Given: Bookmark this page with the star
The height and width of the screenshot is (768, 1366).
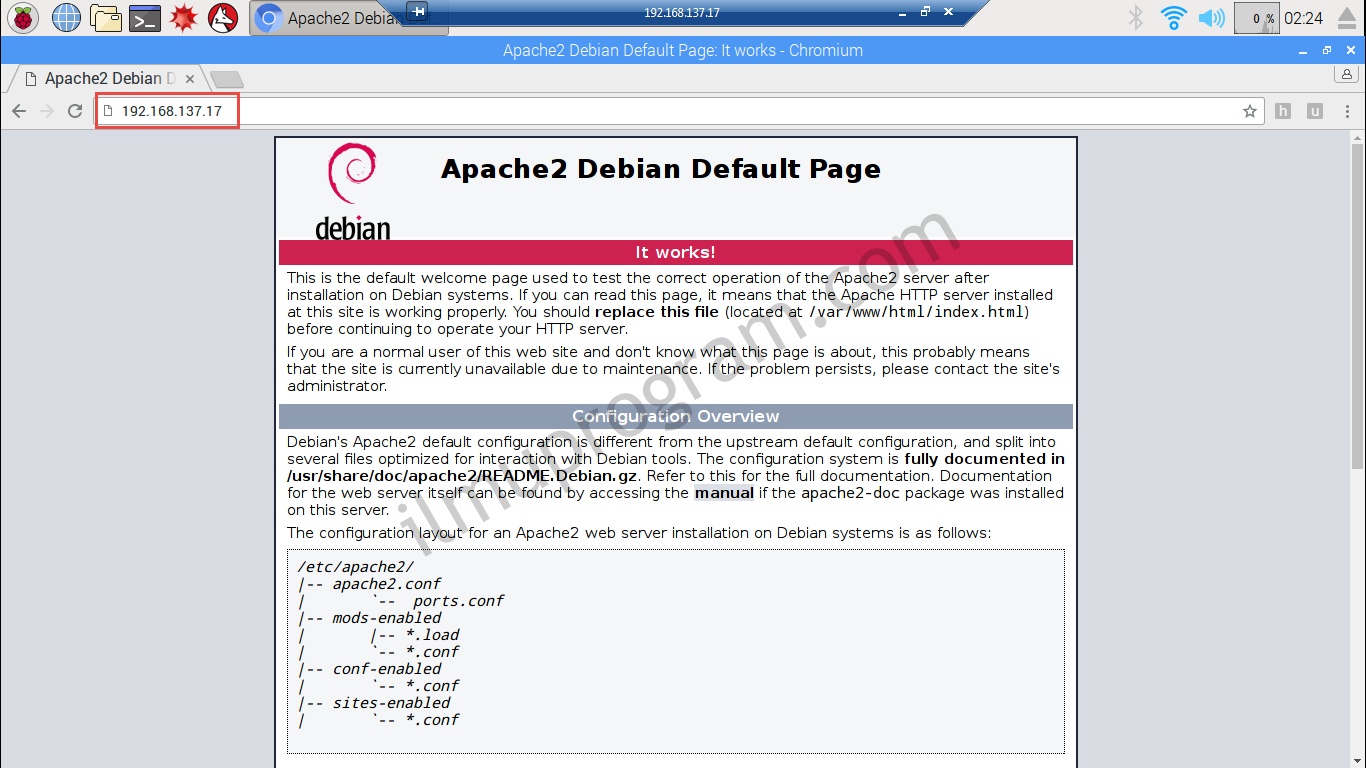Looking at the screenshot, I should (x=1250, y=111).
